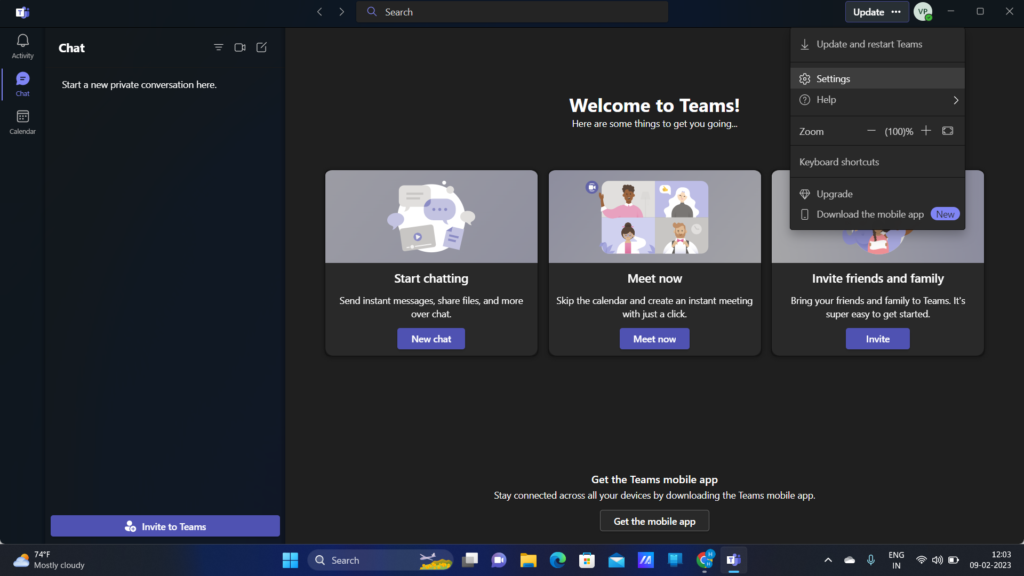1024x576 pixels.
Task: Click the diamond Upgrade icon
Action: (x=805, y=194)
